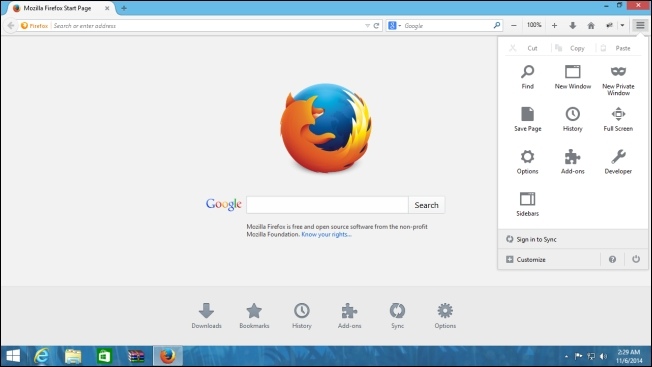Open the Know your rights link
The image size is (652, 367).
coord(326,234)
